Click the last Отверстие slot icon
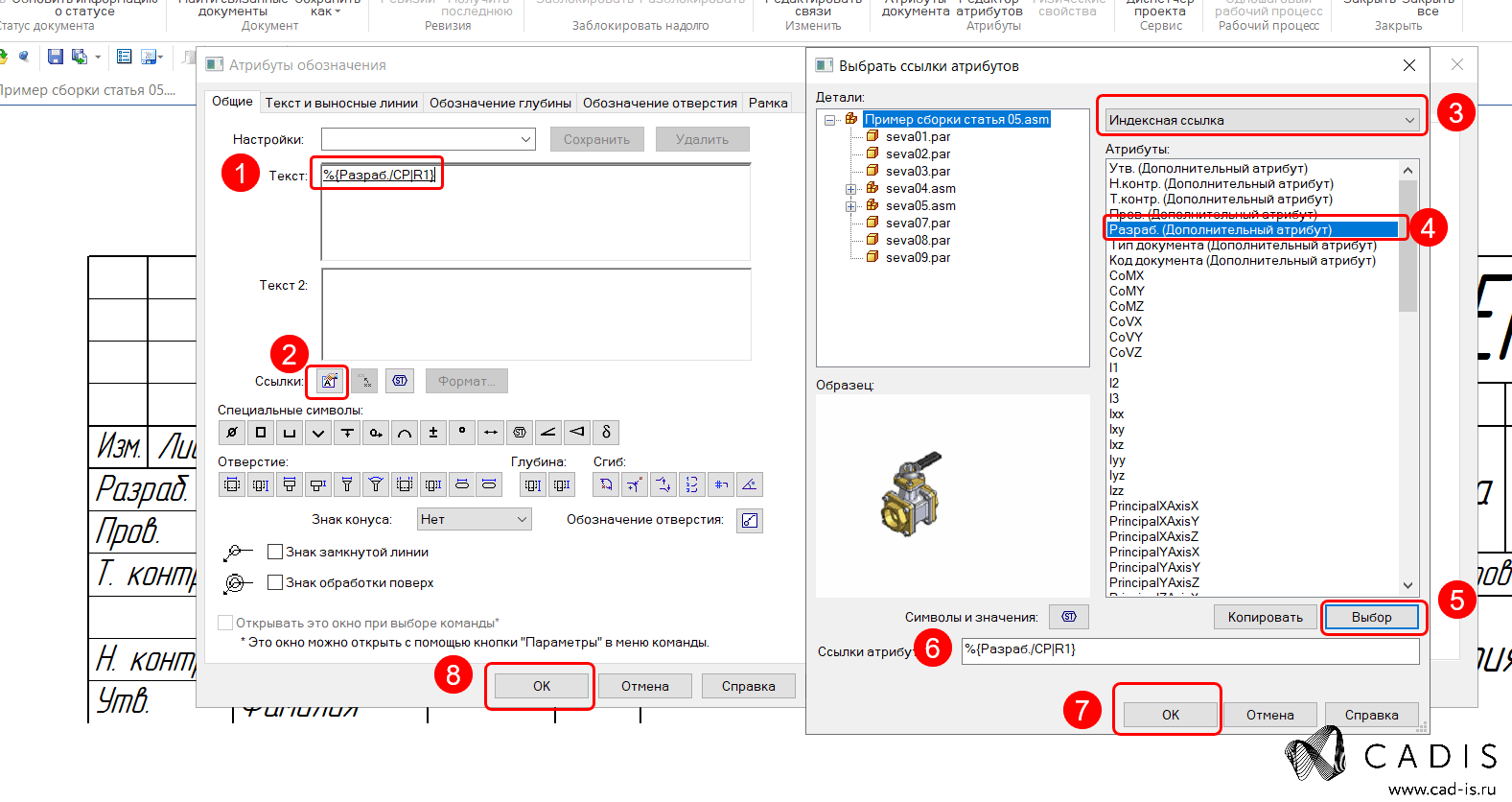The image size is (1512, 802). [x=490, y=484]
